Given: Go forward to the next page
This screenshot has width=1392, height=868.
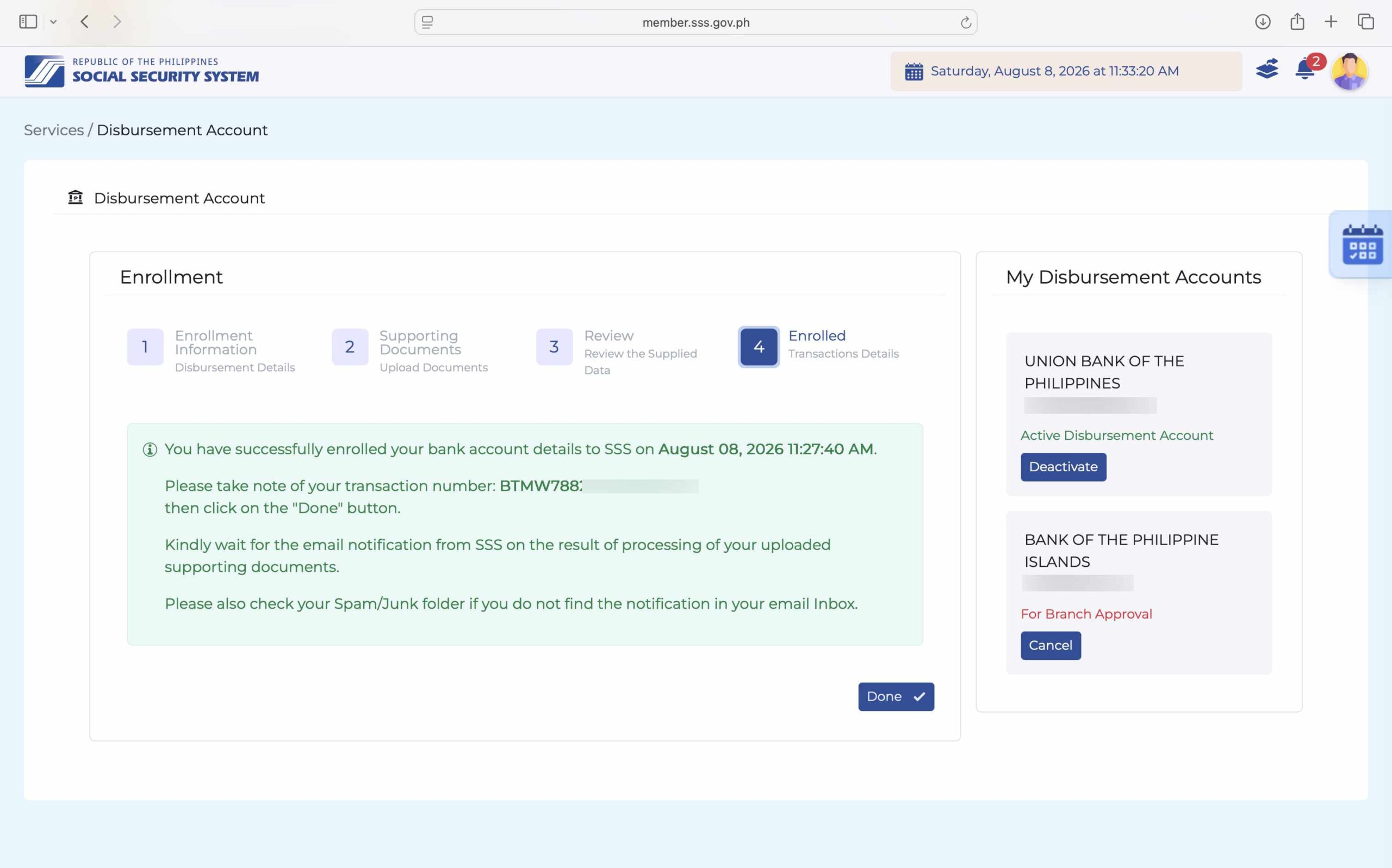Looking at the screenshot, I should coord(117,22).
